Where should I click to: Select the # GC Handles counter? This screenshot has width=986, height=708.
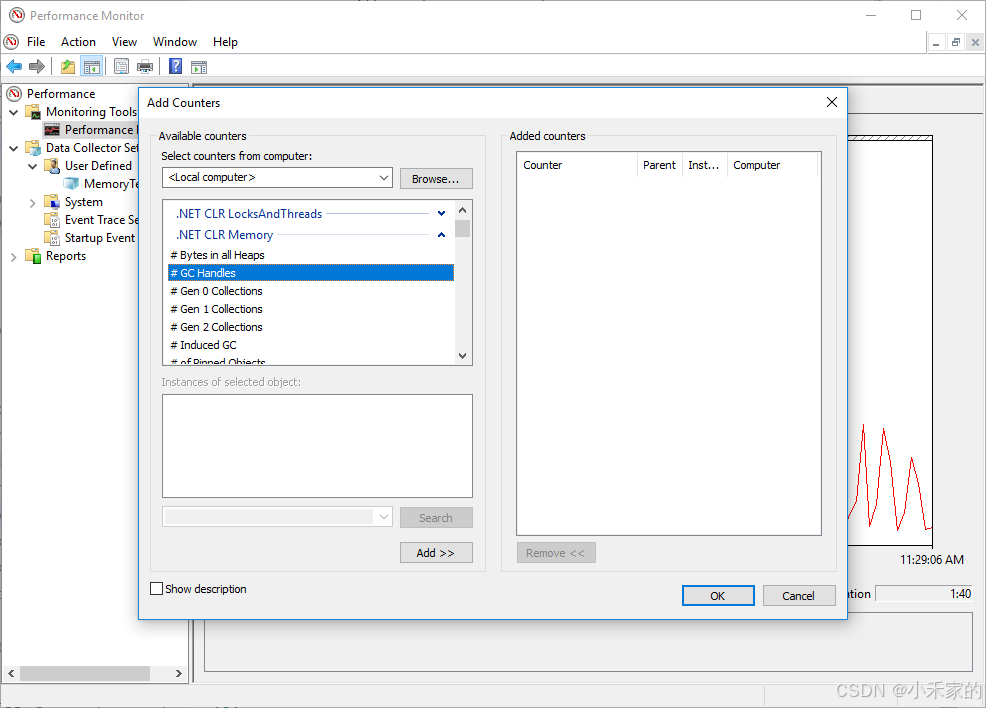[x=311, y=273]
